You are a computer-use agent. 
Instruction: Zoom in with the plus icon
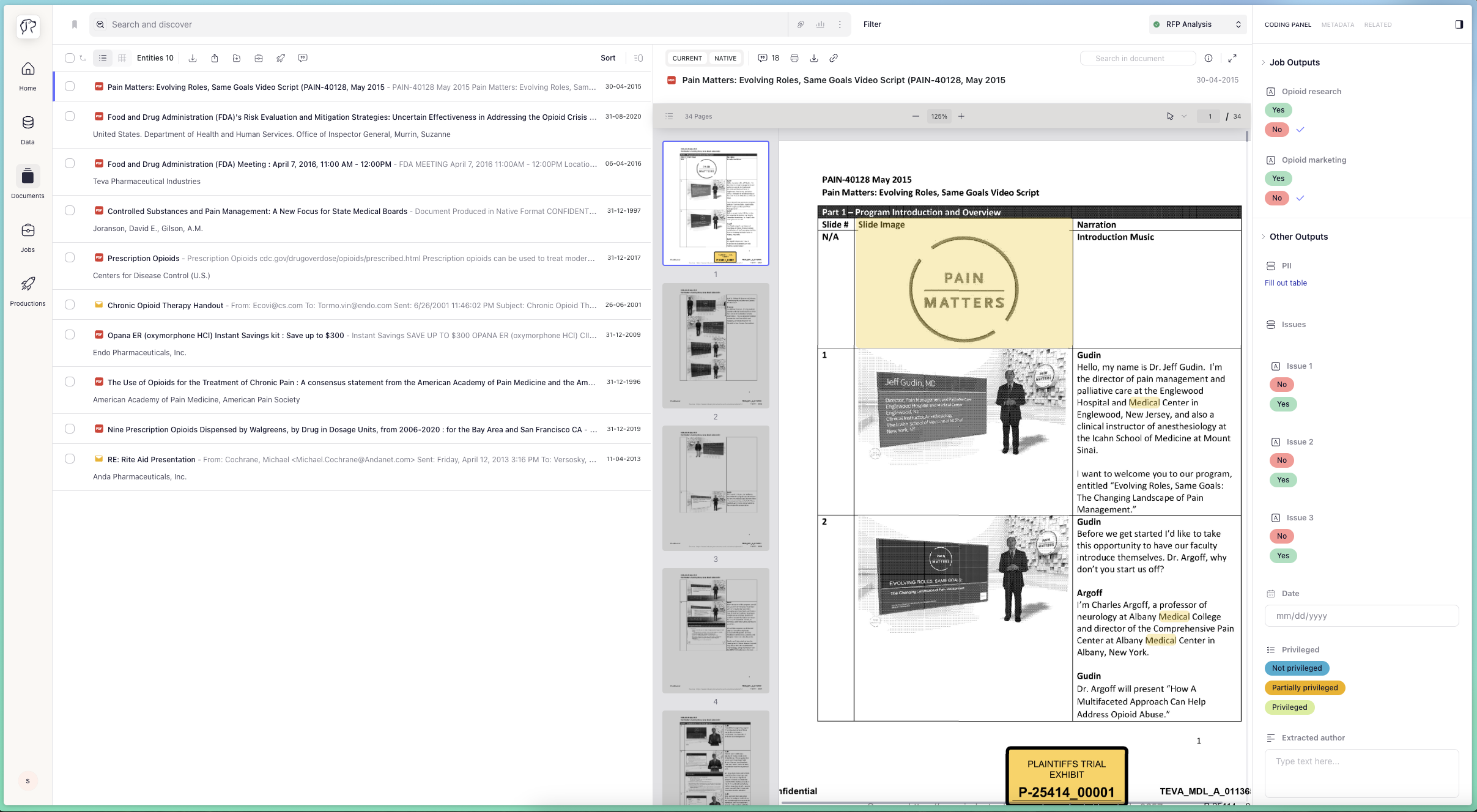click(961, 116)
